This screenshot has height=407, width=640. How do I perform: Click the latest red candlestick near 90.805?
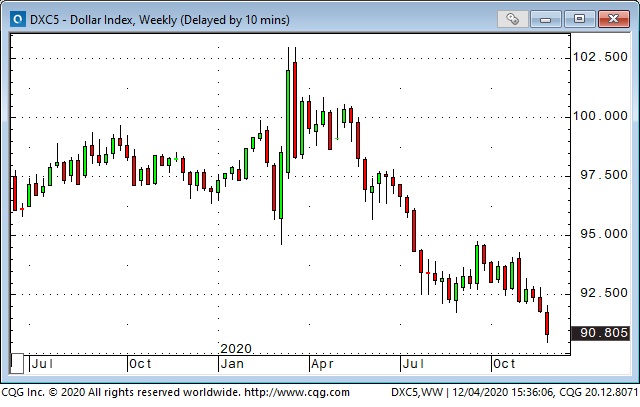(x=547, y=323)
